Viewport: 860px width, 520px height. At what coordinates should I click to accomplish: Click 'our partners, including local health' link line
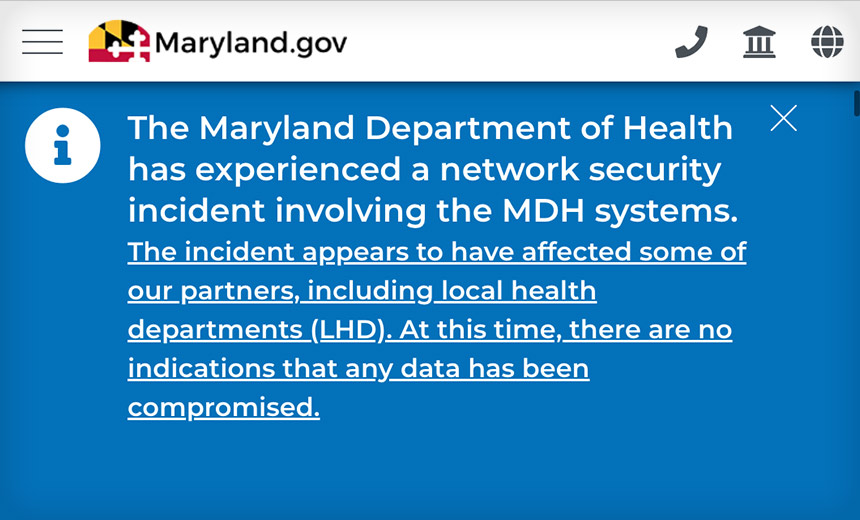point(362,291)
